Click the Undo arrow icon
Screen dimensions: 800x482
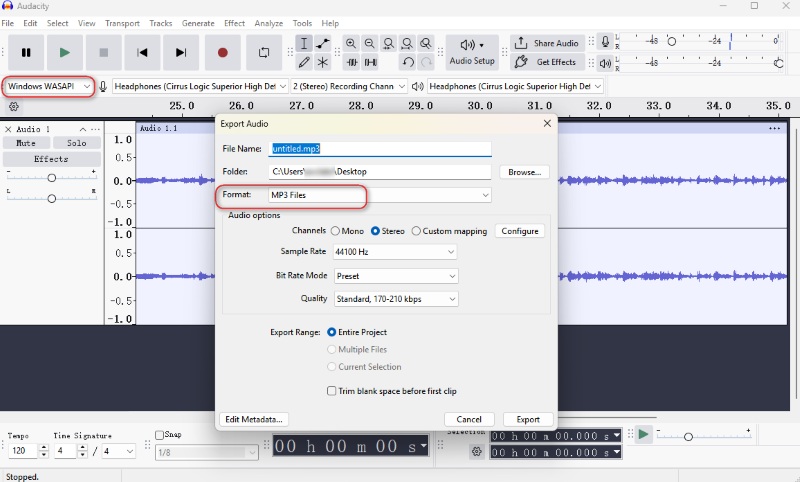tap(408, 62)
